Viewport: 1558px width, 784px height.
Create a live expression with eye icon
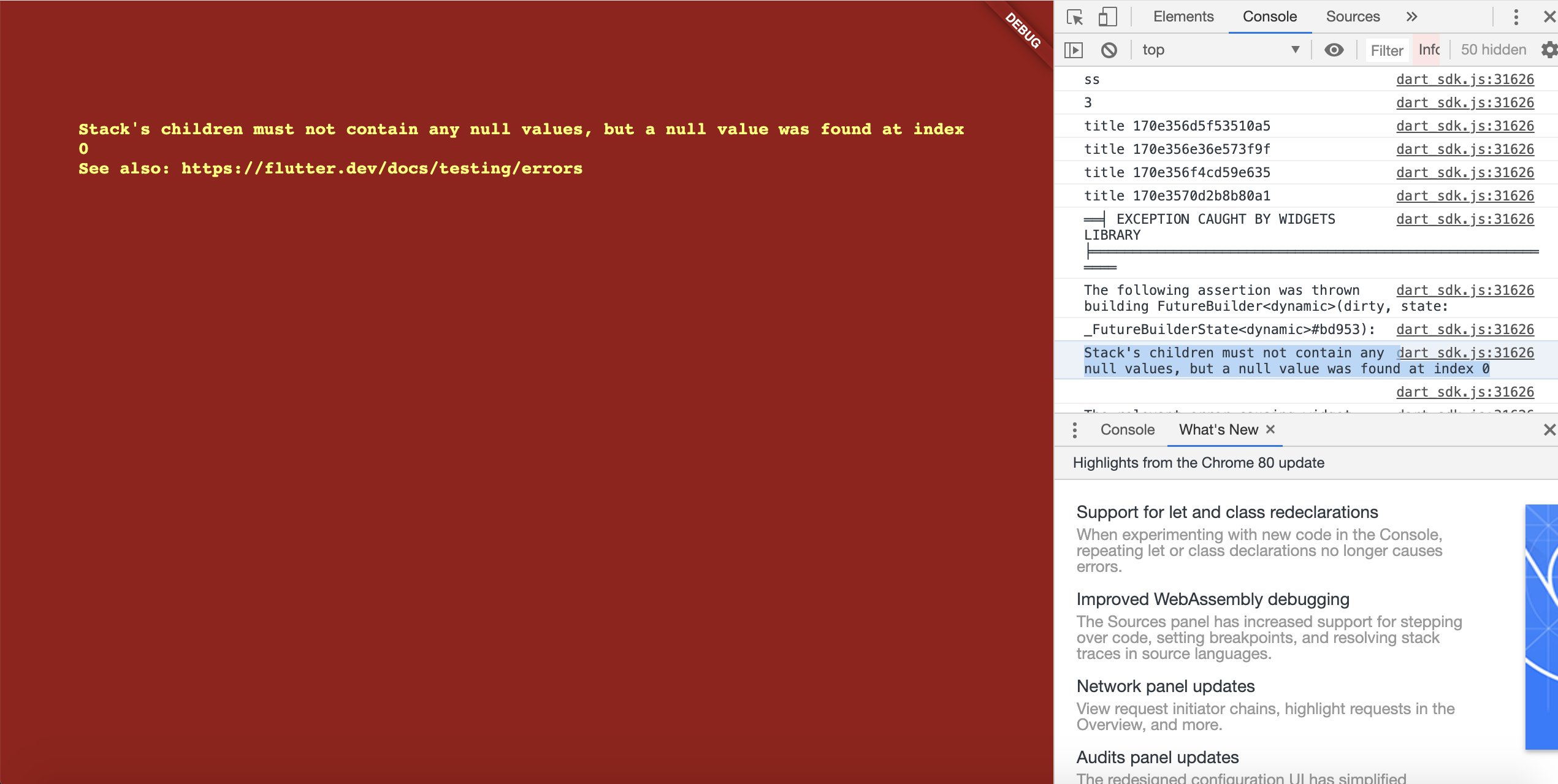[x=1334, y=50]
